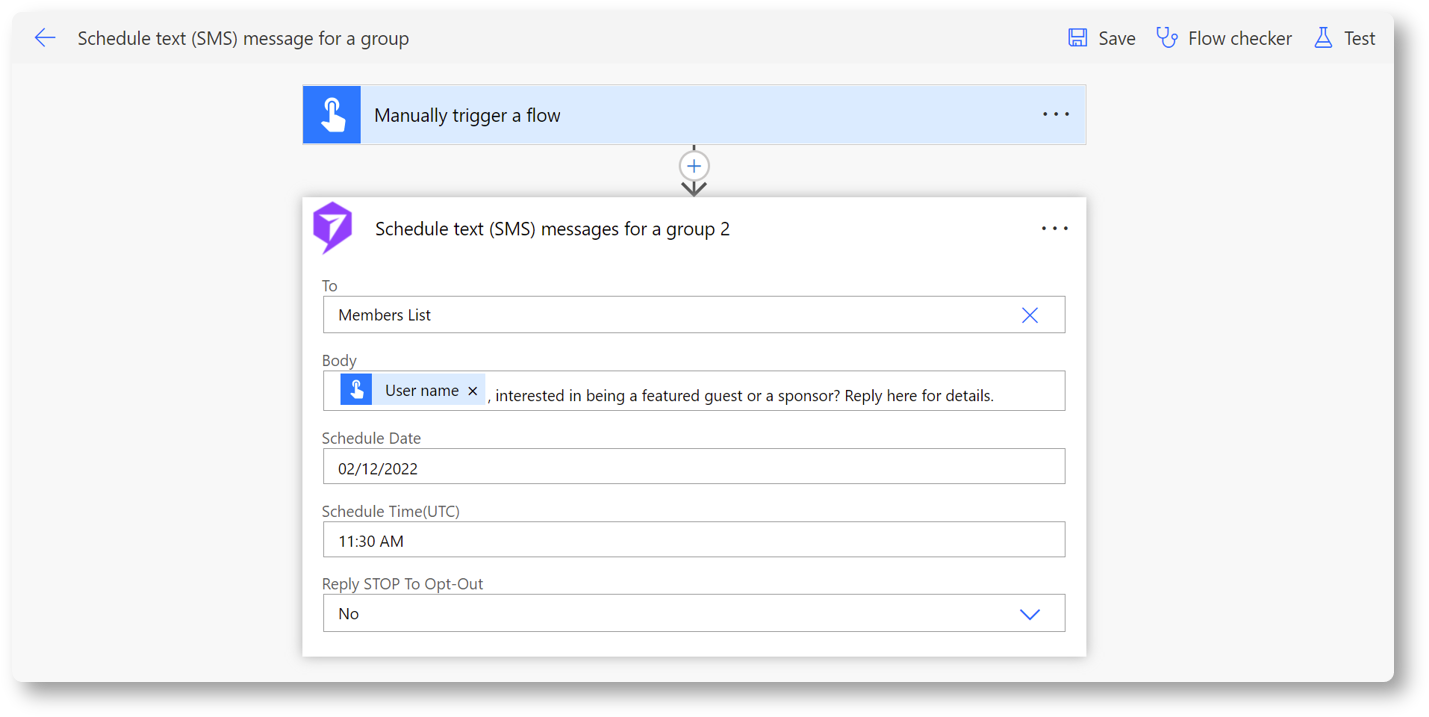Viewport: 1429px width, 717px height.
Task: Click the User name token icon in Body
Action: (x=356, y=391)
